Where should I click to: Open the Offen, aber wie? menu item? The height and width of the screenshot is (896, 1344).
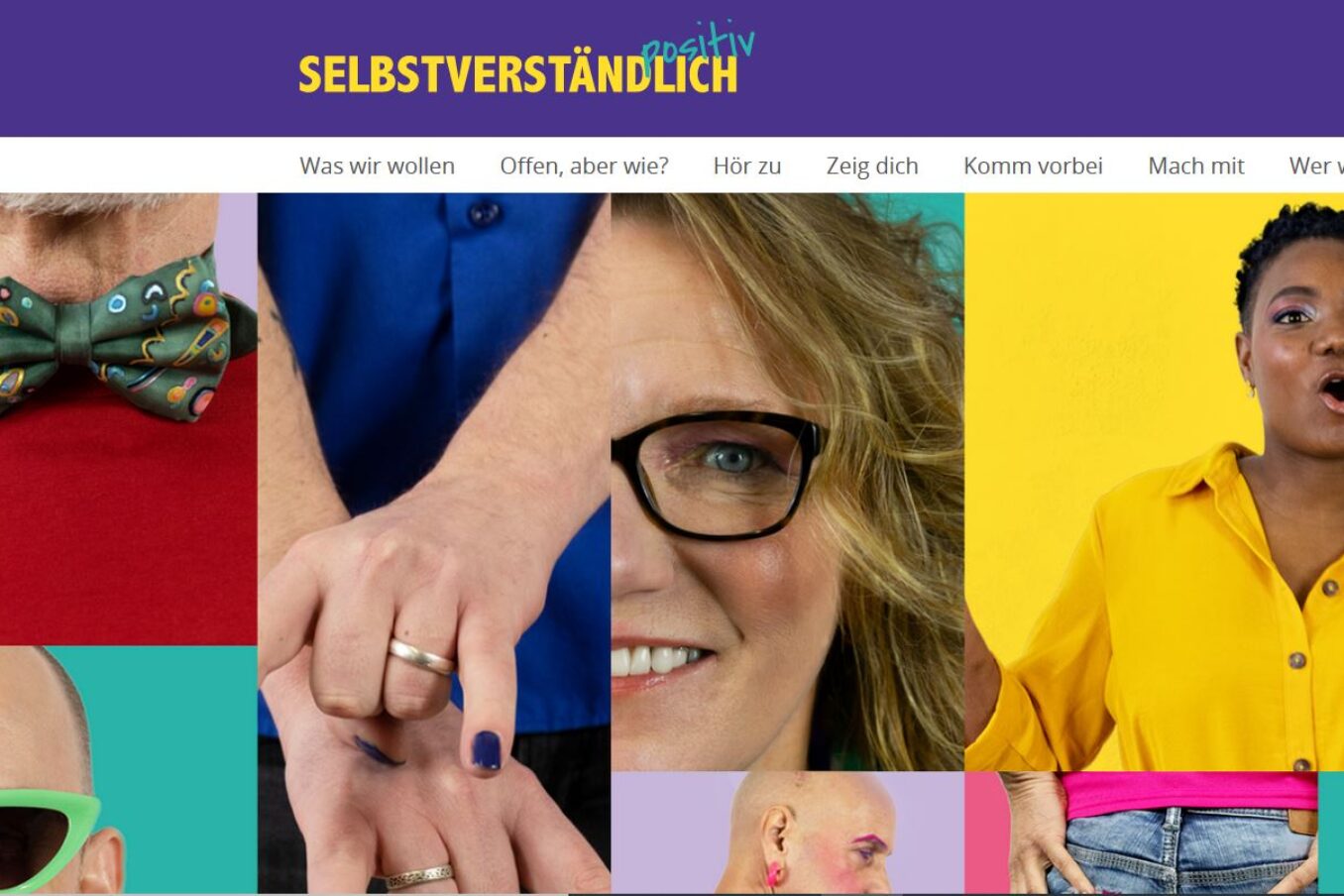pyautogui.click(x=584, y=166)
